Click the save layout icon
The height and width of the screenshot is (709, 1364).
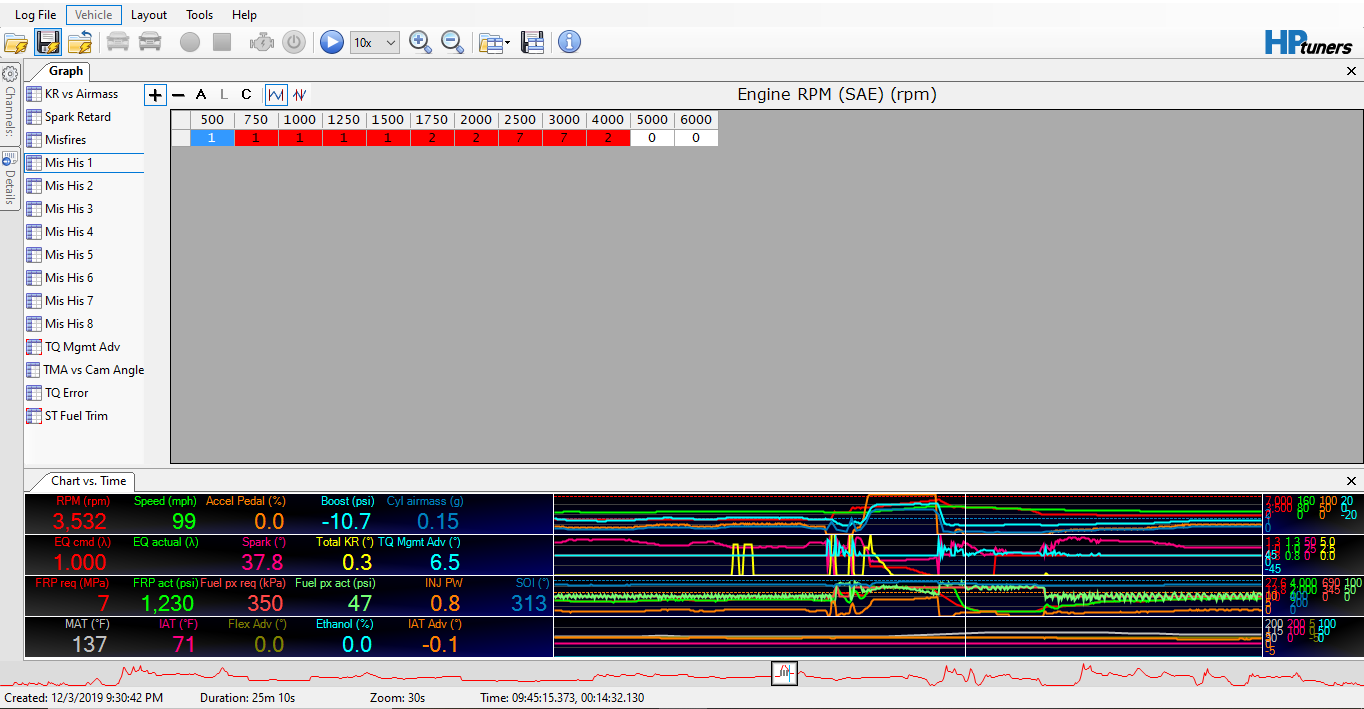pyautogui.click(x=532, y=42)
